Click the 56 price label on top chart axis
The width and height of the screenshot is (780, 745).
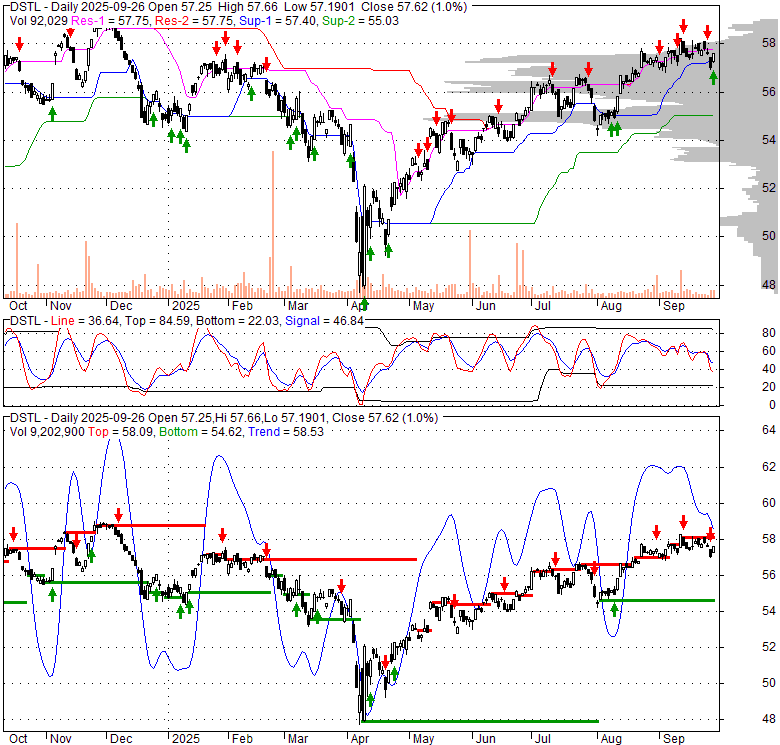tap(769, 92)
